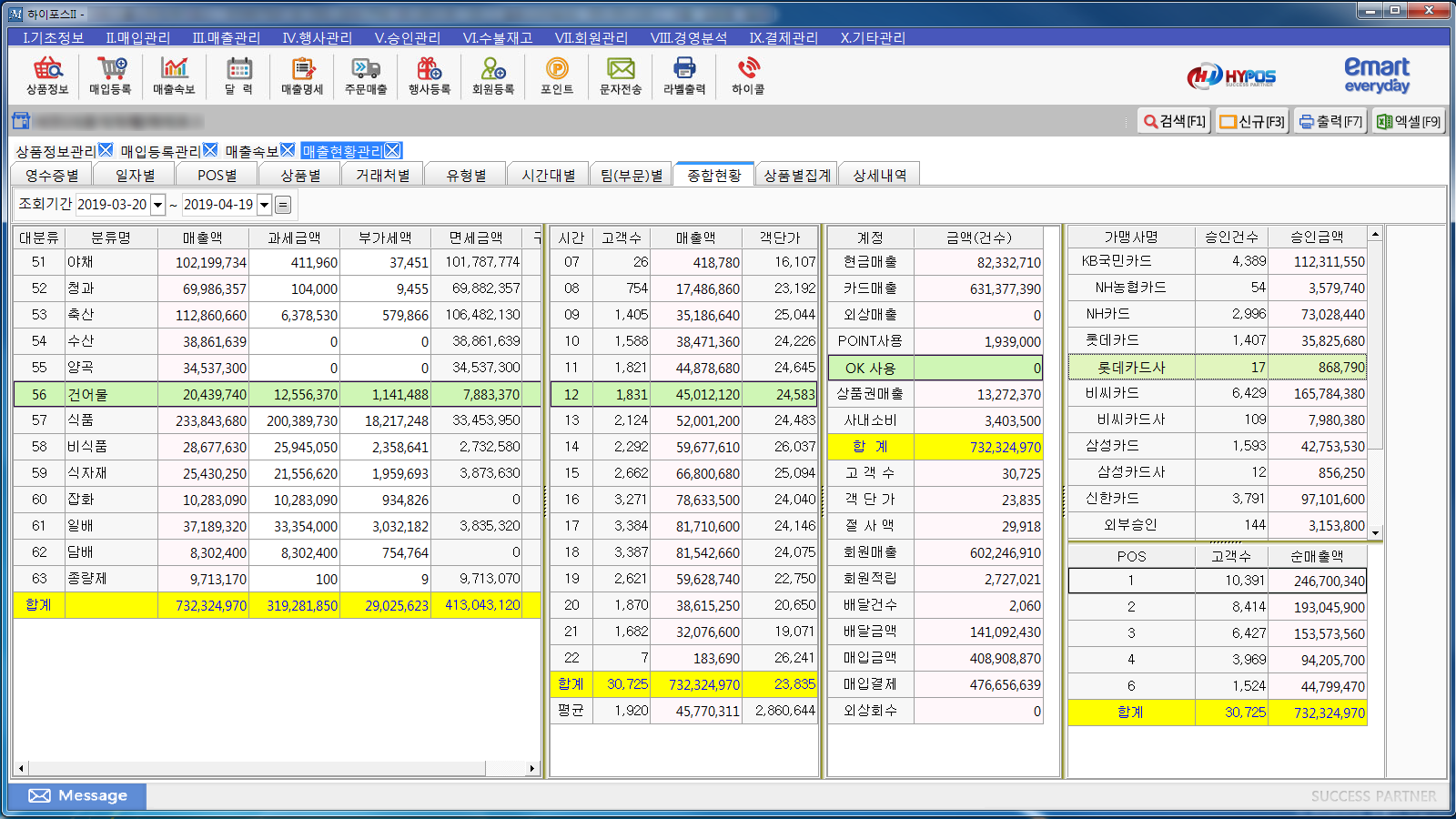Open the 상품정보 toolbar icon
Image resolution: width=1456 pixels, height=819 pixels.
47,76
